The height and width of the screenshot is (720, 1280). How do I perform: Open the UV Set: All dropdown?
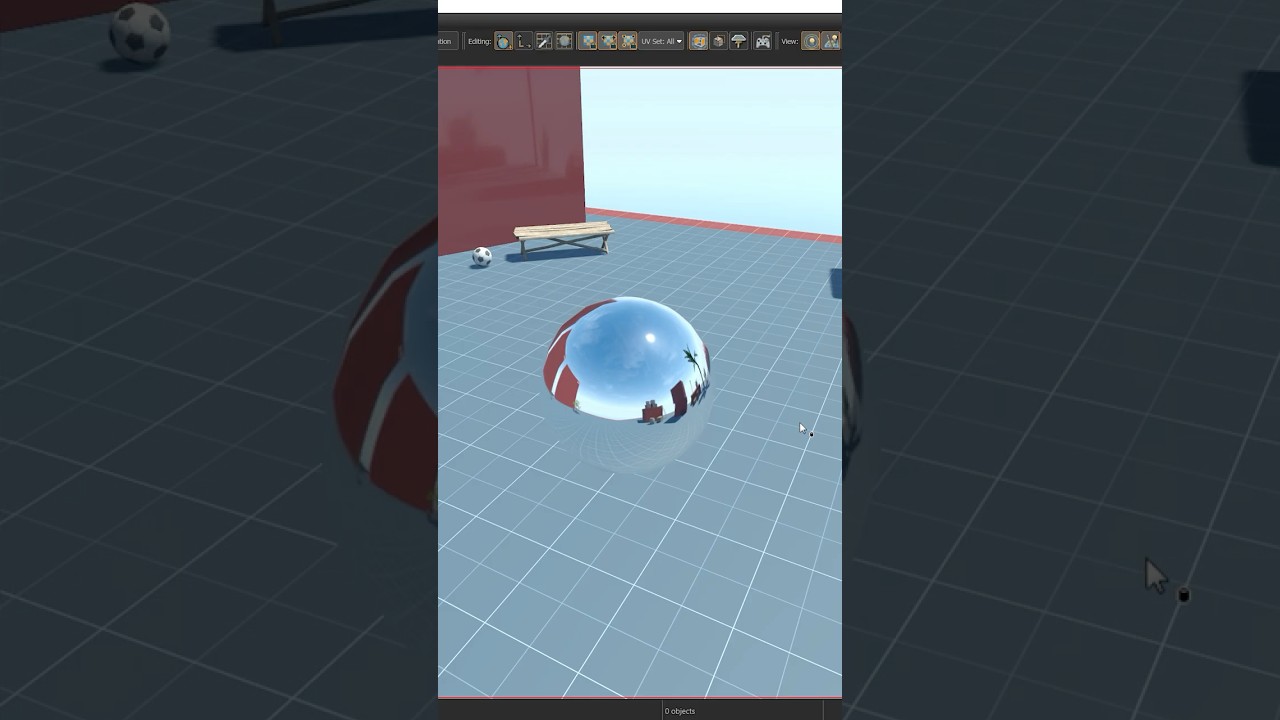(x=662, y=41)
